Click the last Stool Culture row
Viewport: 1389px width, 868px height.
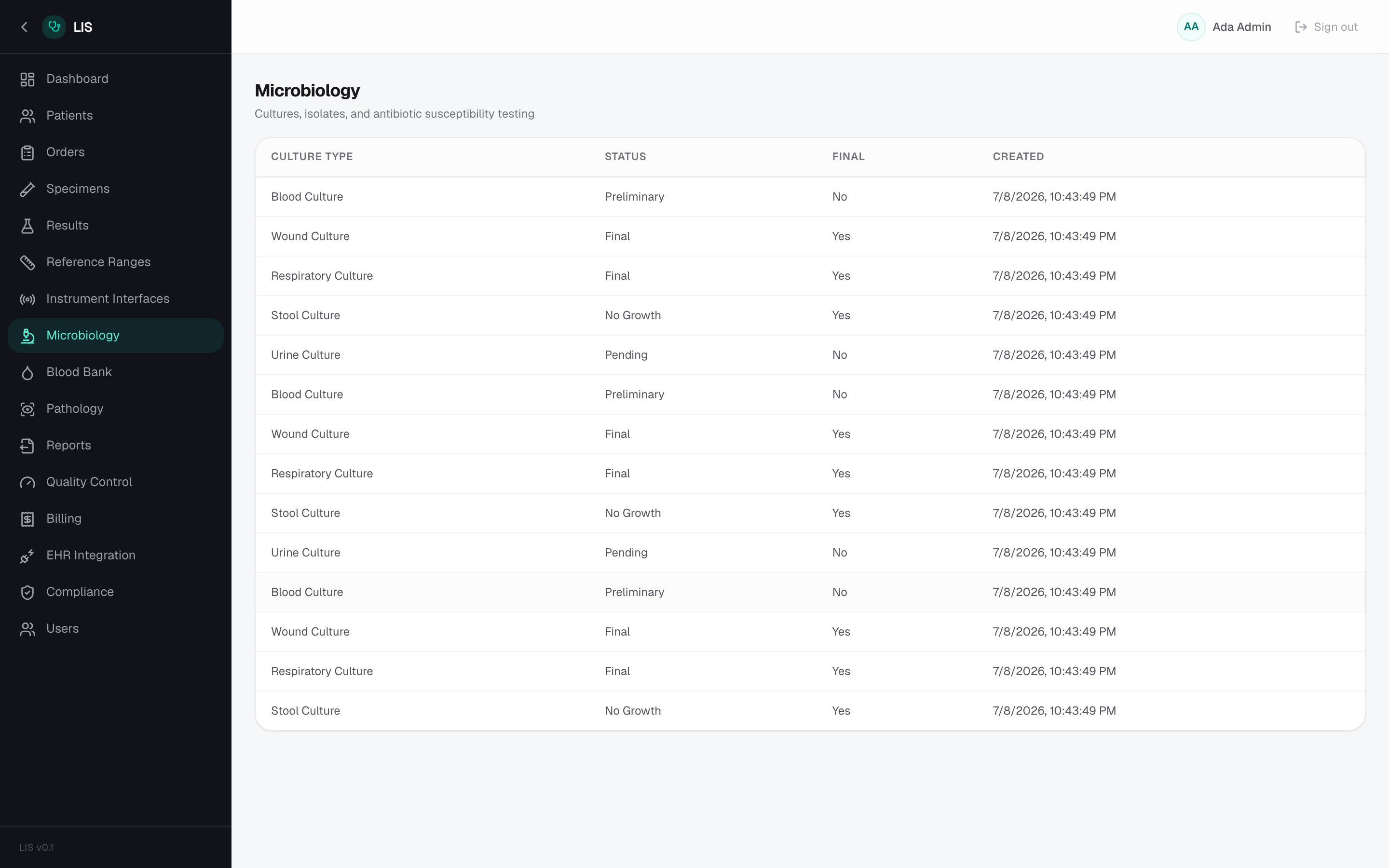pyautogui.click(x=810, y=711)
